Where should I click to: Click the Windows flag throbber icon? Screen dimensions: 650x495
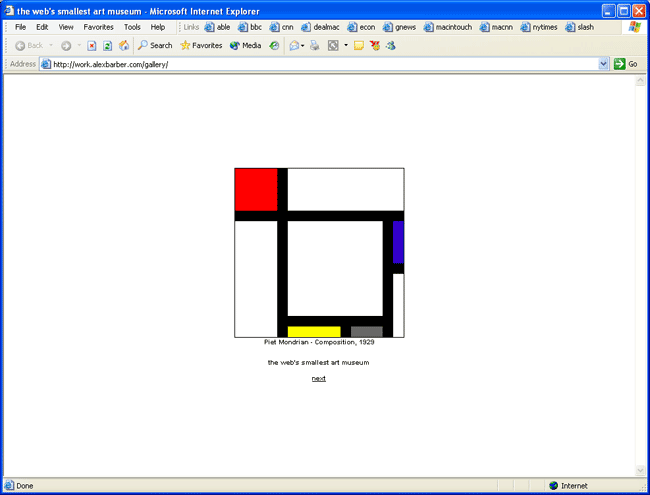[634, 27]
